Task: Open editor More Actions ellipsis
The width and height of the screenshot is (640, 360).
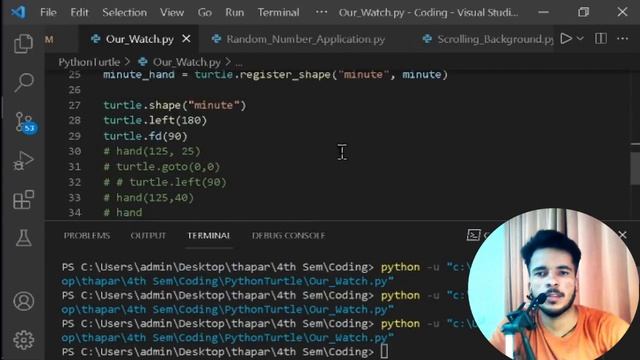Action: point(622,39)
